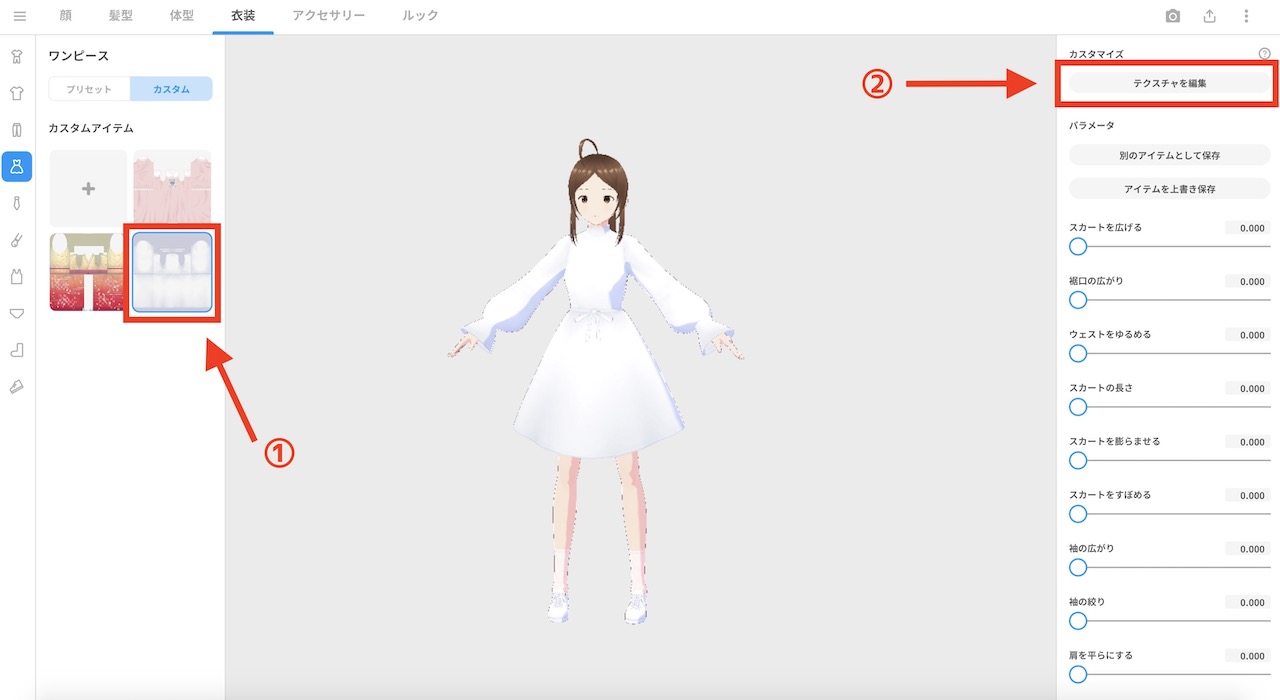Click アイテムを上書き保存 to overwrite the item

[x=1168, y=188]
